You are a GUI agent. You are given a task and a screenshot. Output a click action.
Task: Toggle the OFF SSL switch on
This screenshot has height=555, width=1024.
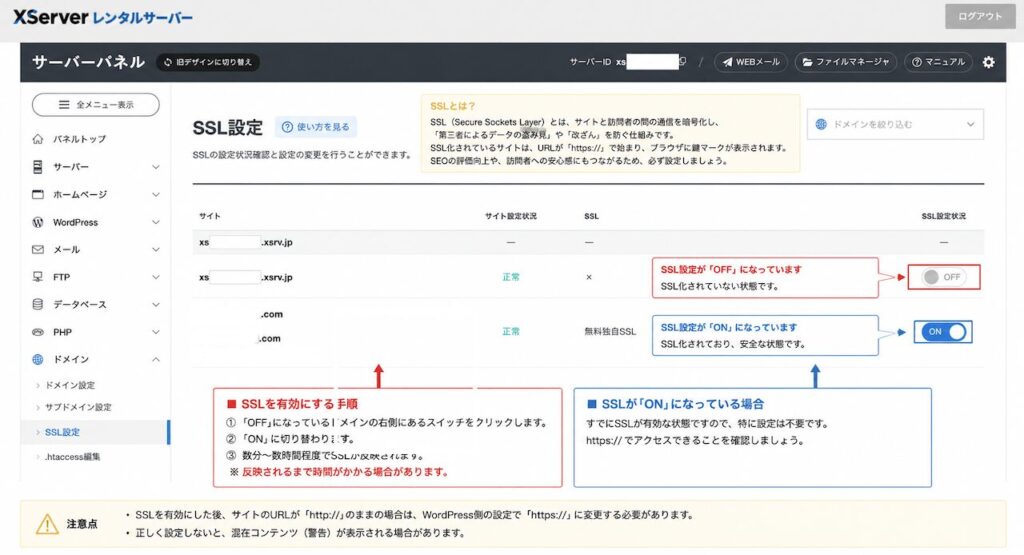(x=944, y=277)
